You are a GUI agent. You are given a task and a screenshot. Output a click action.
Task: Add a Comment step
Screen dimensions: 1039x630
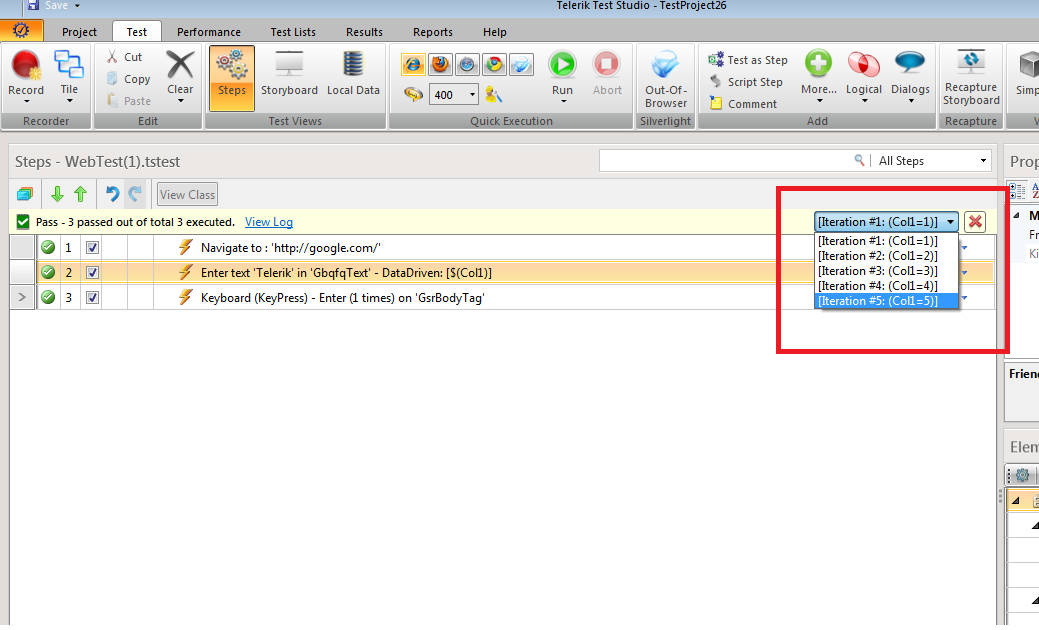743,103
